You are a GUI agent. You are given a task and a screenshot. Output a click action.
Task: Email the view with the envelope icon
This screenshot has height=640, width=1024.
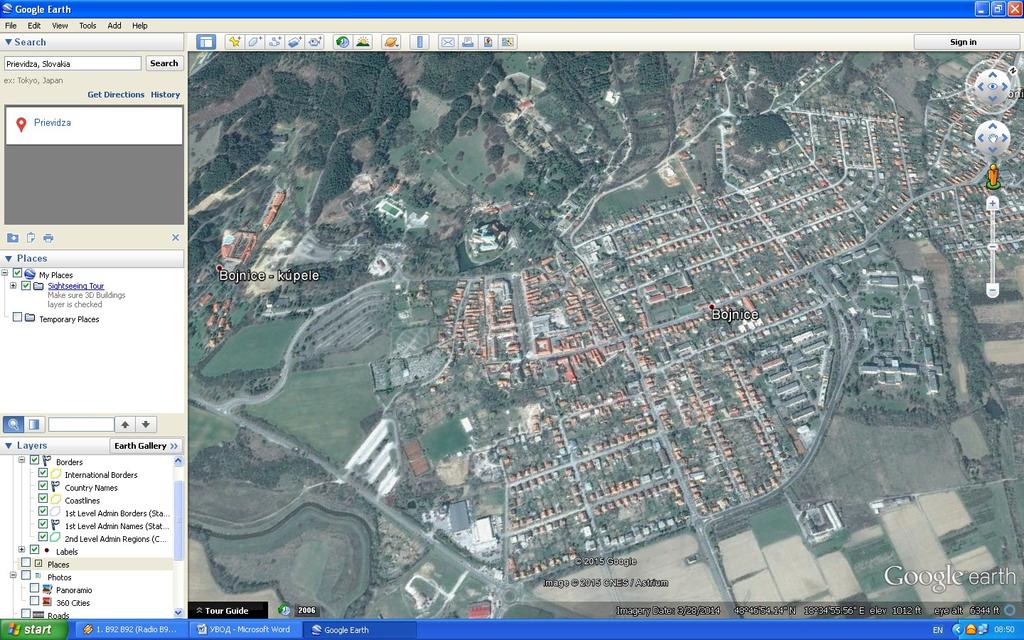pyautogui.click(x=447, y=42)
